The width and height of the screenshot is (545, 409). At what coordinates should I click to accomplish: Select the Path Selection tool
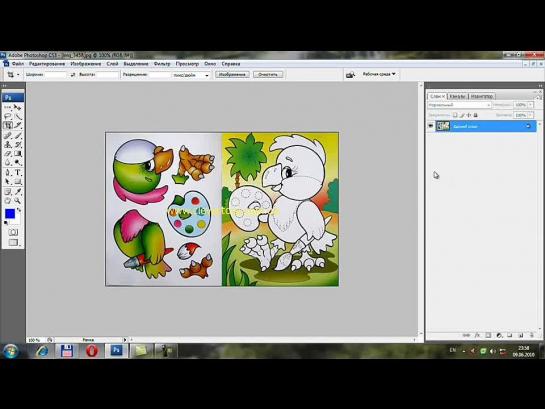pos(8,181)
